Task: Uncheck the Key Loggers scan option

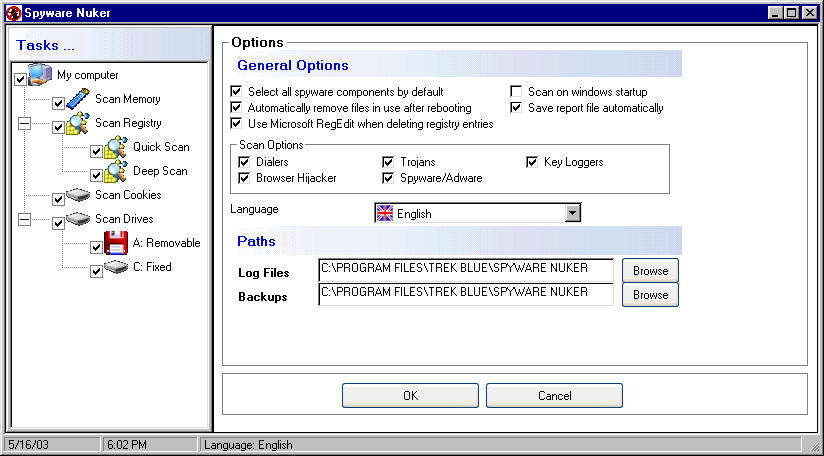Action: 532,162
